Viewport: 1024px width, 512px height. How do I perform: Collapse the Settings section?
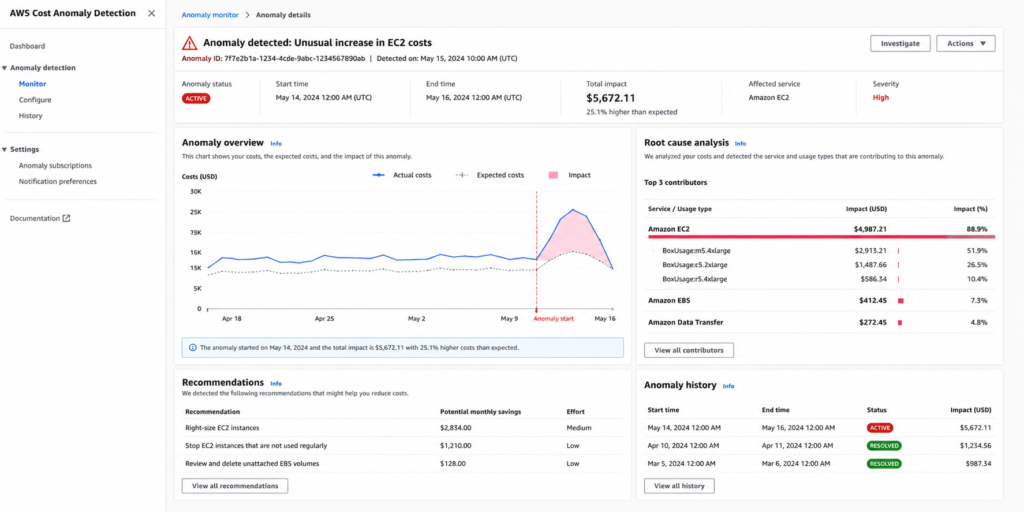5,150
